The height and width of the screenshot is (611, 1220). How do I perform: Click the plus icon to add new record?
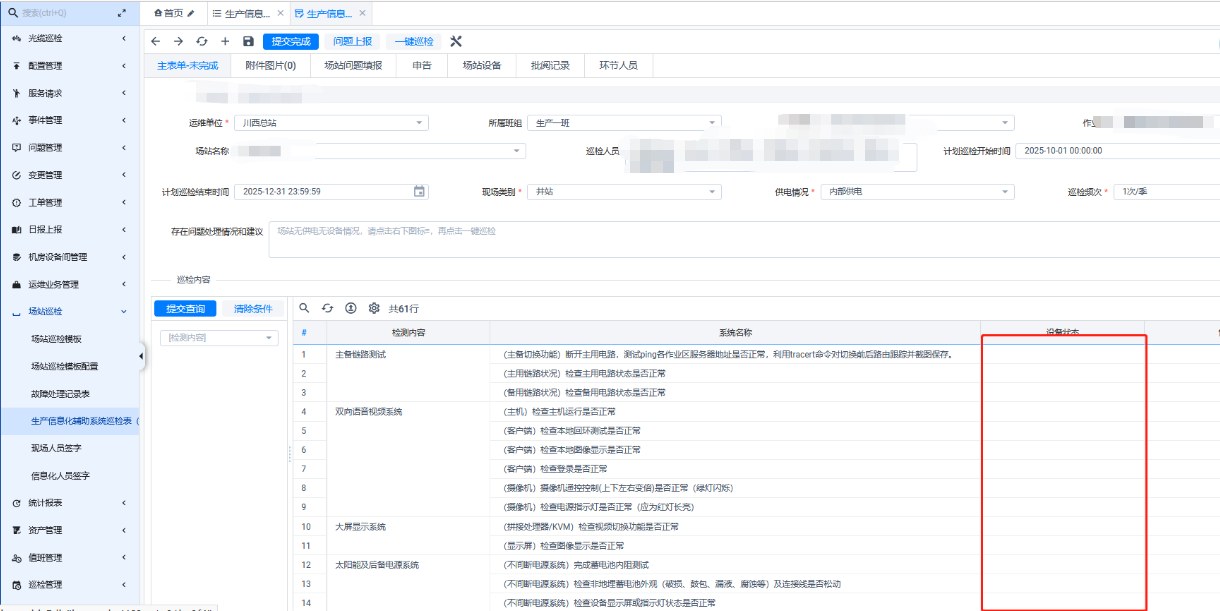225,41
